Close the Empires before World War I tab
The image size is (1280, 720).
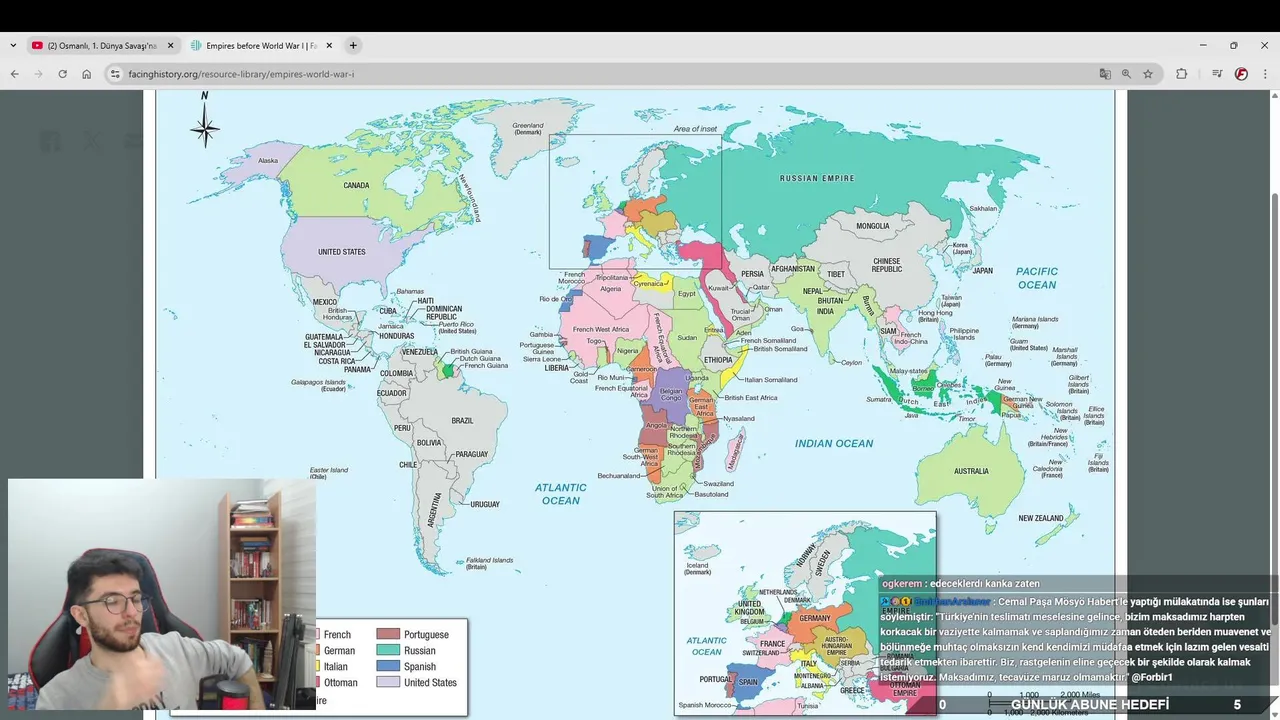pyautogui.click(x=330, y=45)
